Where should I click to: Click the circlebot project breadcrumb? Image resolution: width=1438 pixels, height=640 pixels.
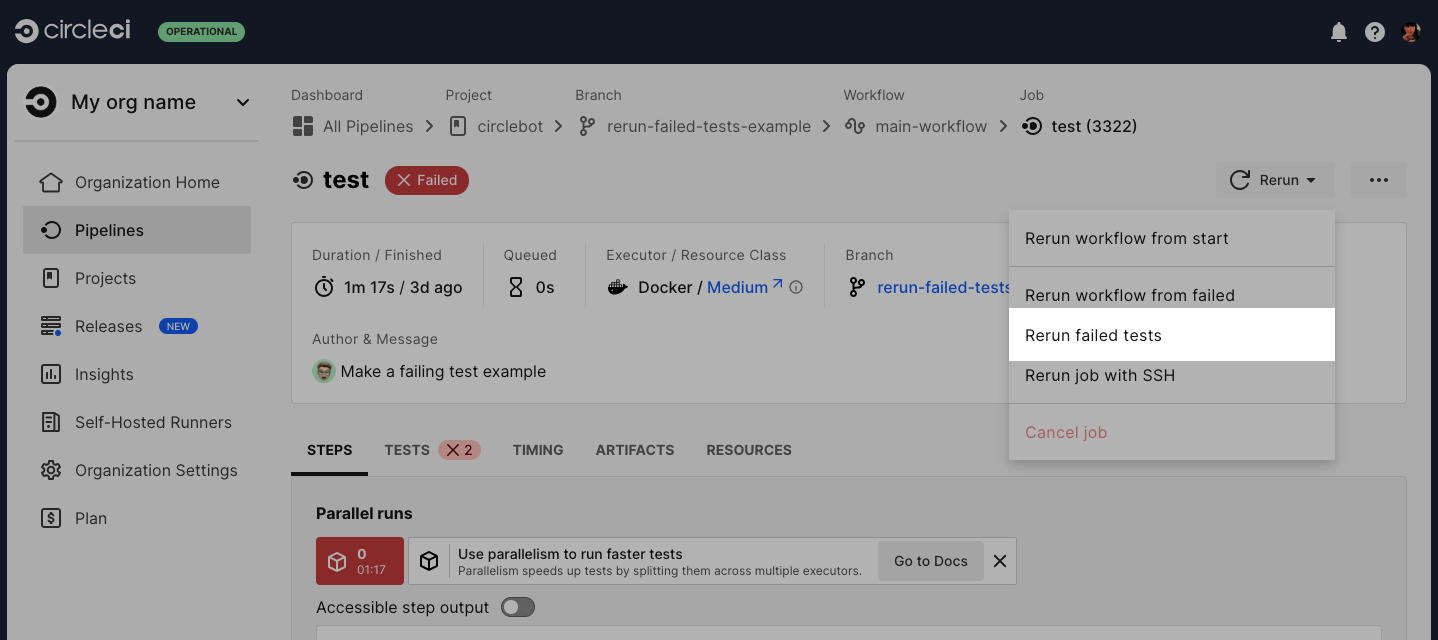coord(510,126)
